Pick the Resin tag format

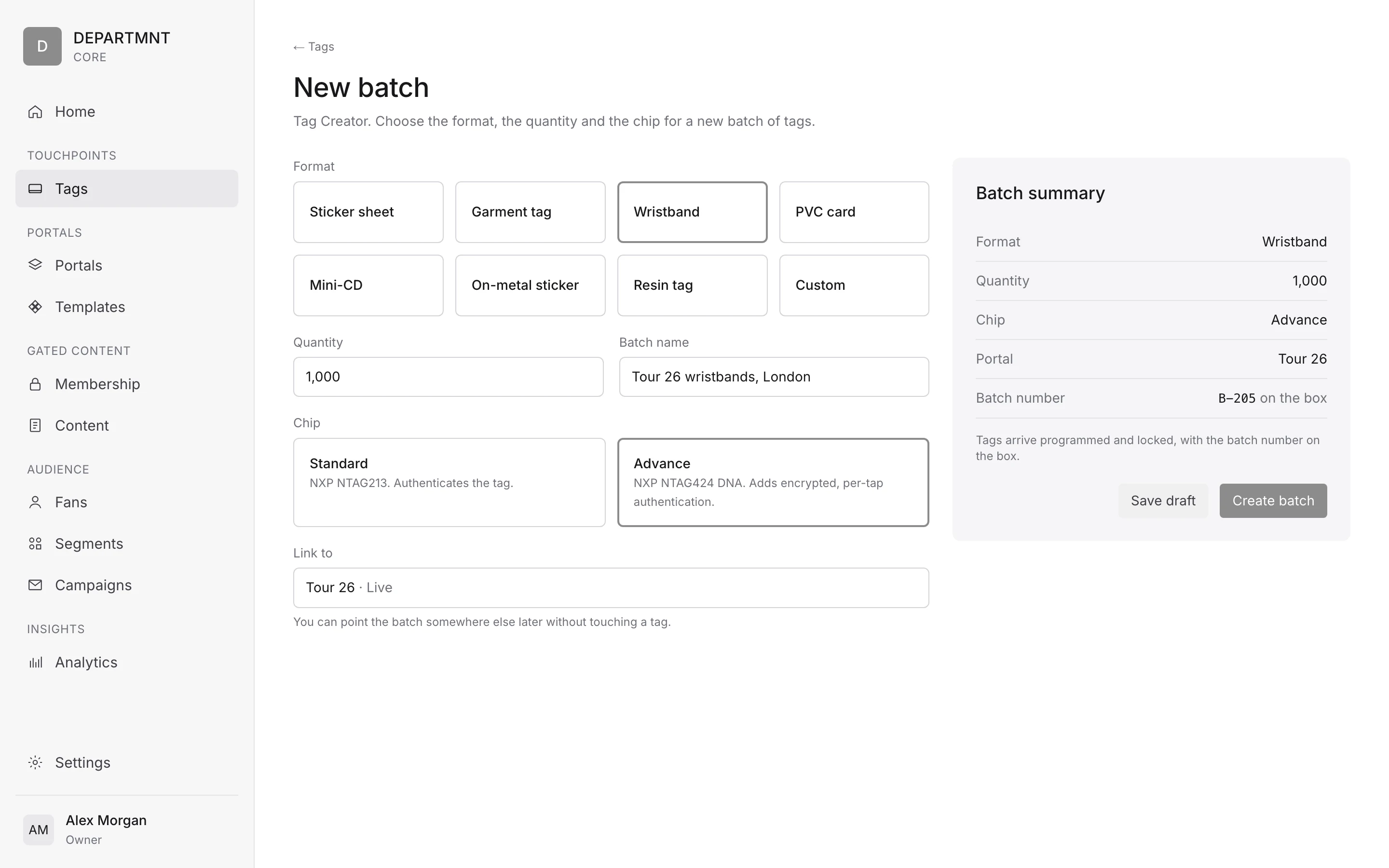692,285
